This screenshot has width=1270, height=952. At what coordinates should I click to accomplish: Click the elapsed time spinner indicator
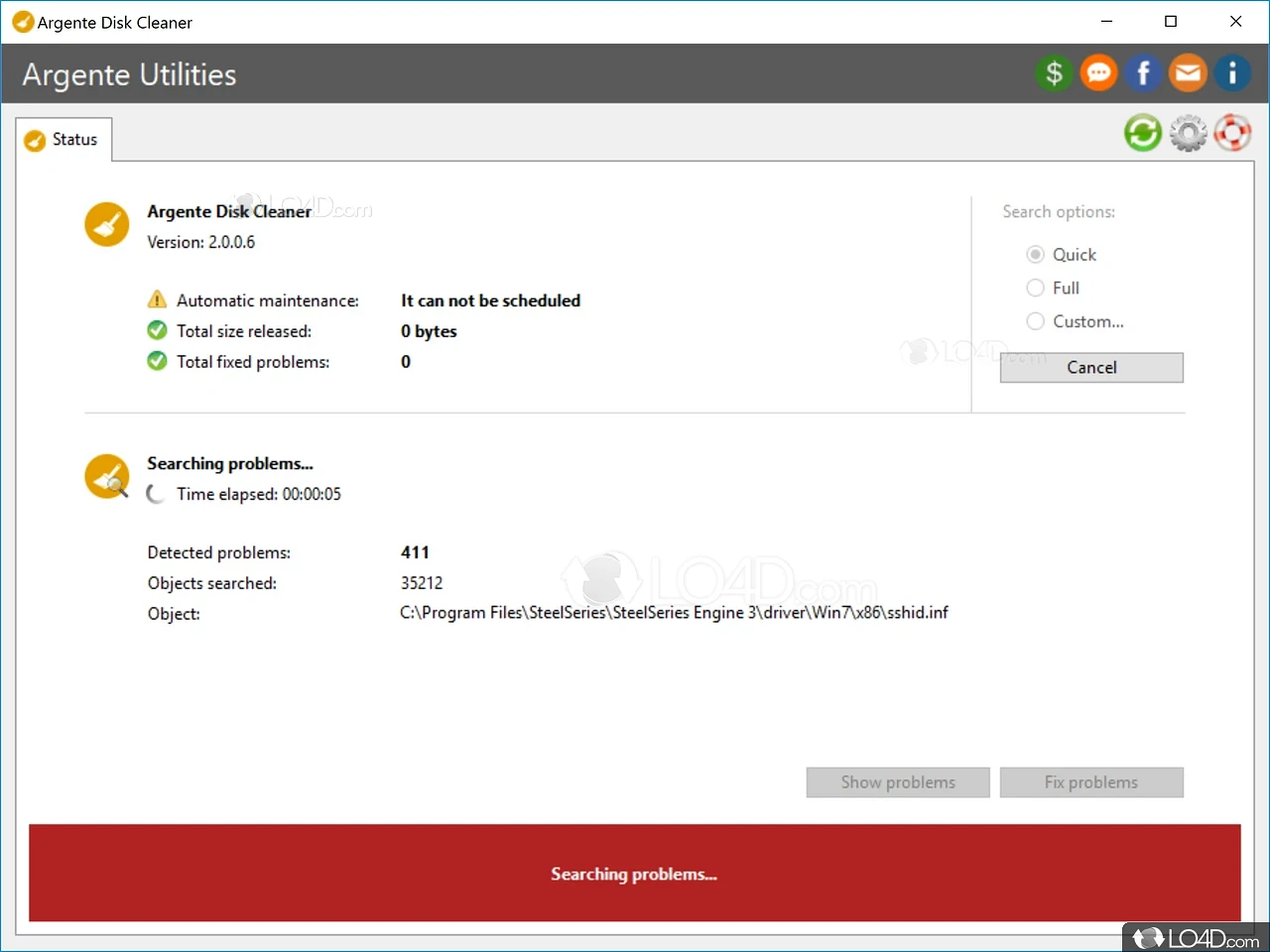coord(155,493)
